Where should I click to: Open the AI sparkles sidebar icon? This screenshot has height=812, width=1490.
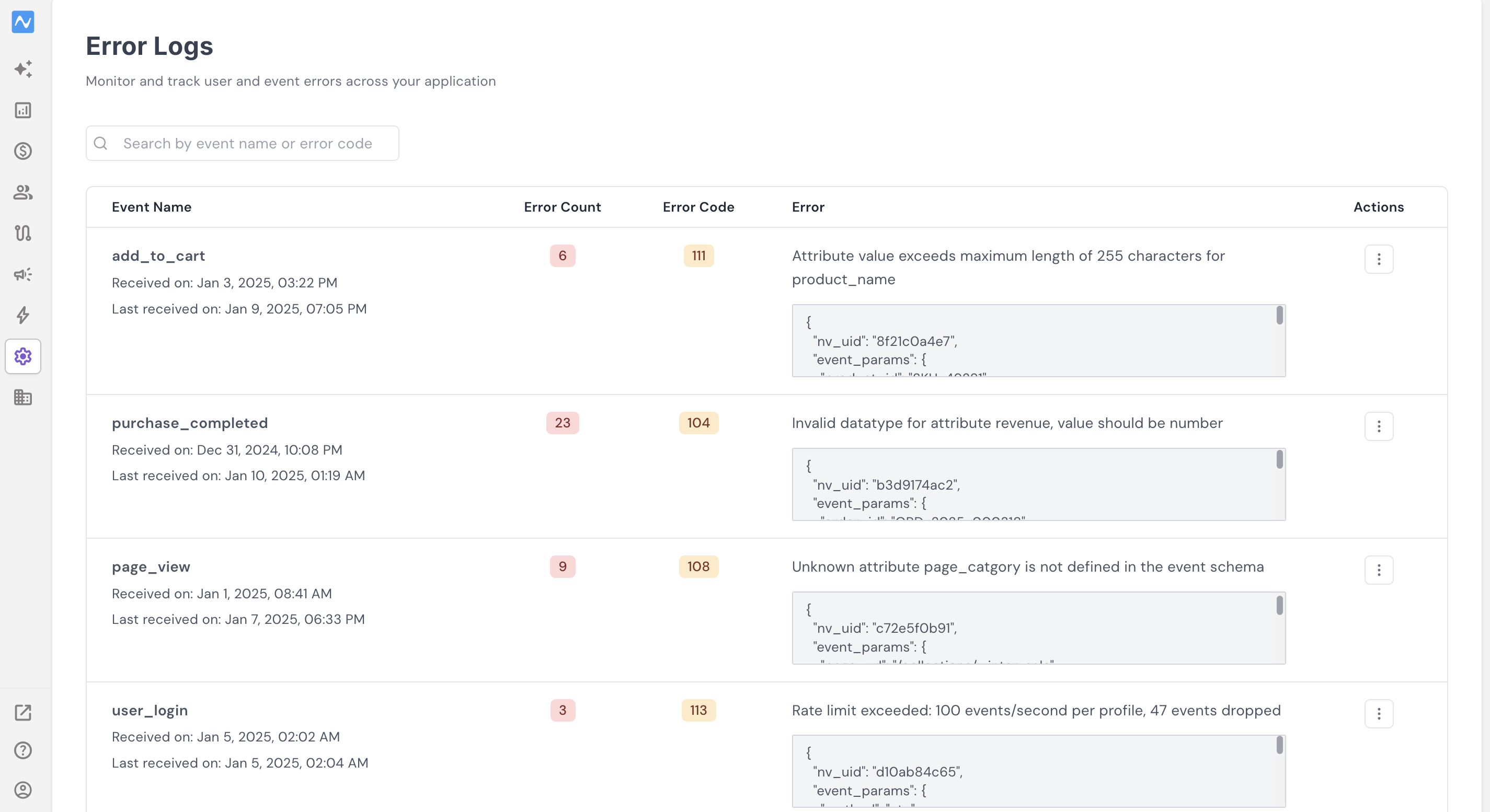(x=23, y=69)
